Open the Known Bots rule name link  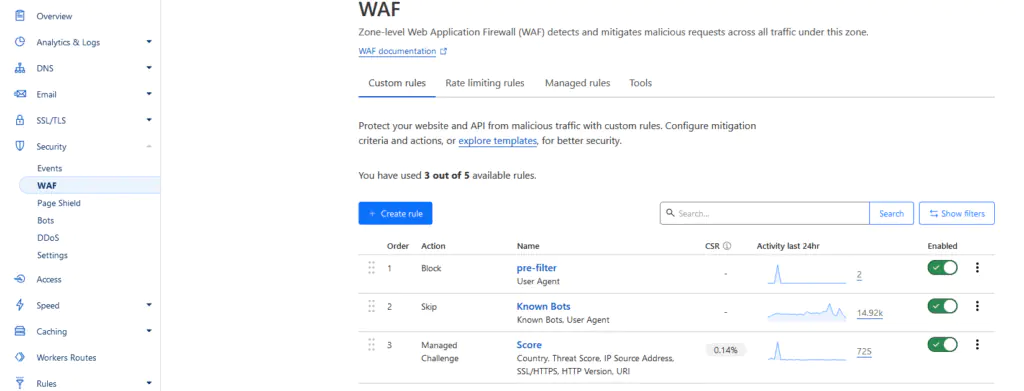tap(543, 306)
